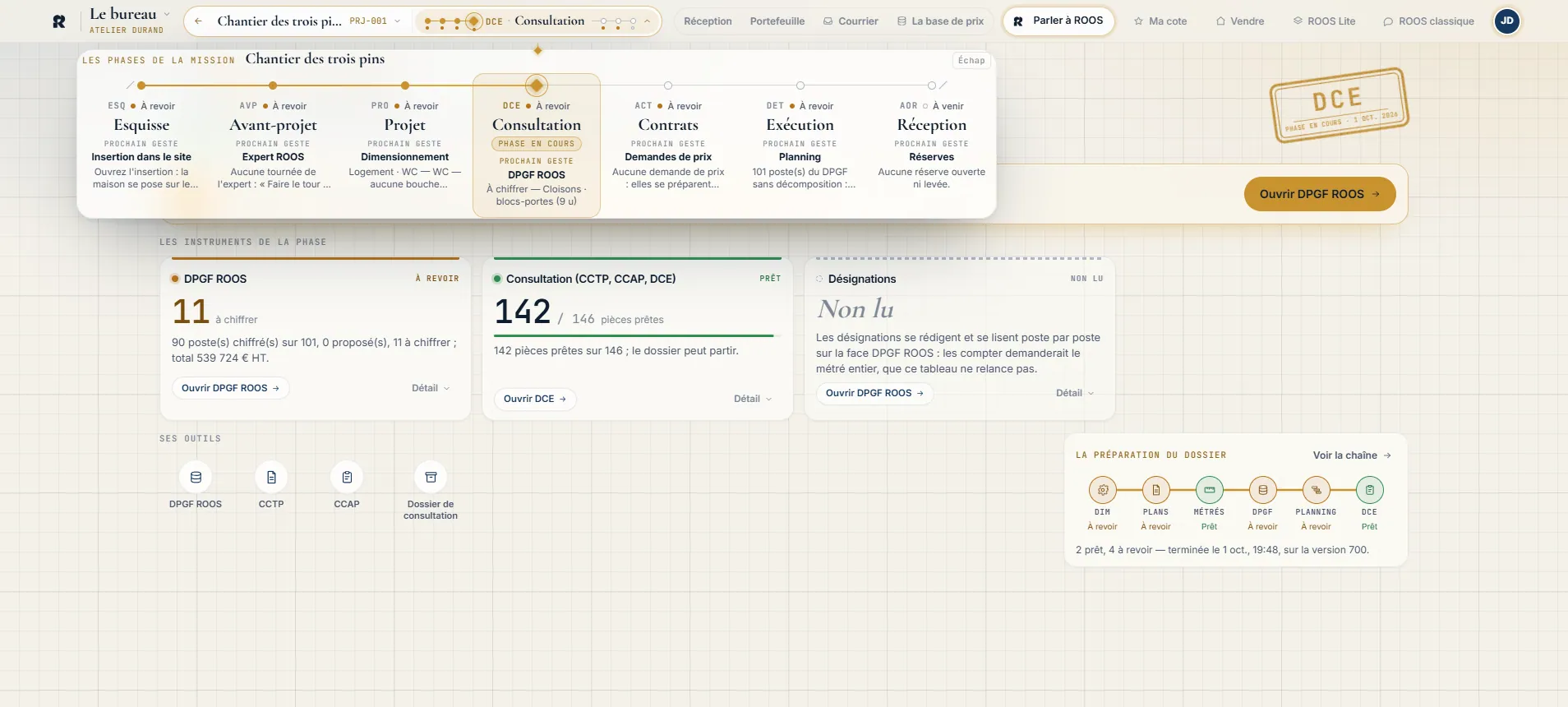The height and width of the screenshot is (707, 1568).
Task: Go back with the left arrow icon
Action: click(x=198, y=21)
